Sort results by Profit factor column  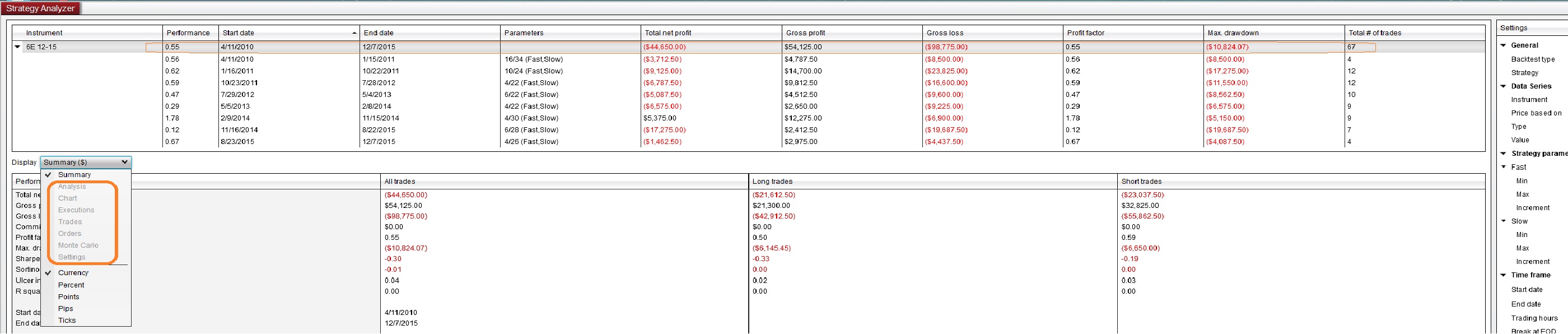[1085, 33]
